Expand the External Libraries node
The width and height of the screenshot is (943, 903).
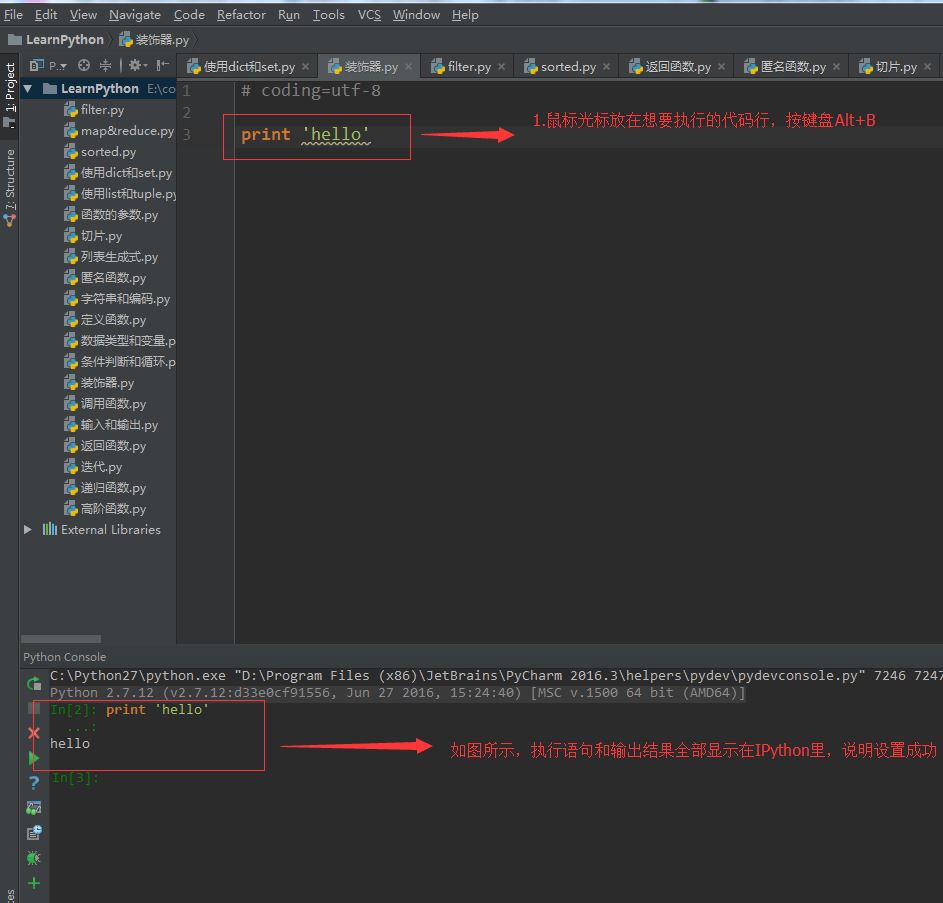[x=28, y=530]
